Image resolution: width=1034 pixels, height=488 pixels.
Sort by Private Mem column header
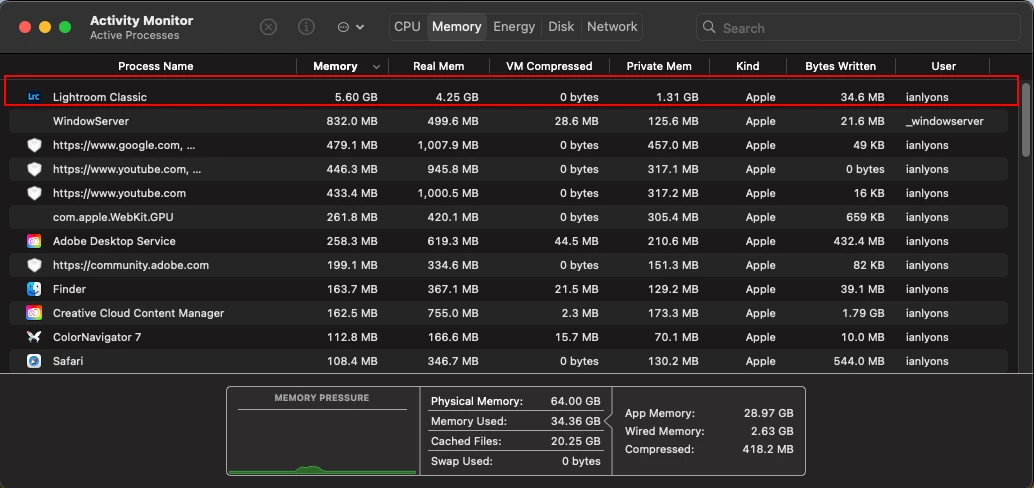point(659,66)
